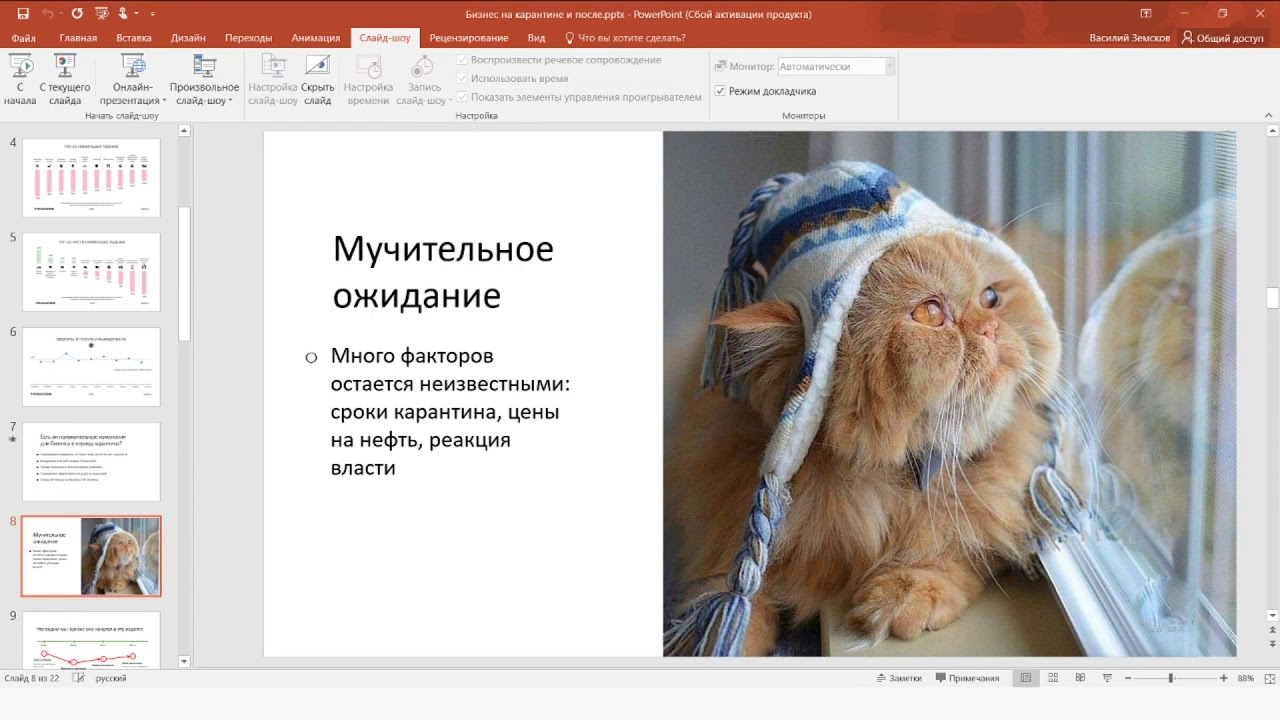The image size is (1280, 720).
Task: Click zoom in plus button
Action: [x=1223, y=678]
